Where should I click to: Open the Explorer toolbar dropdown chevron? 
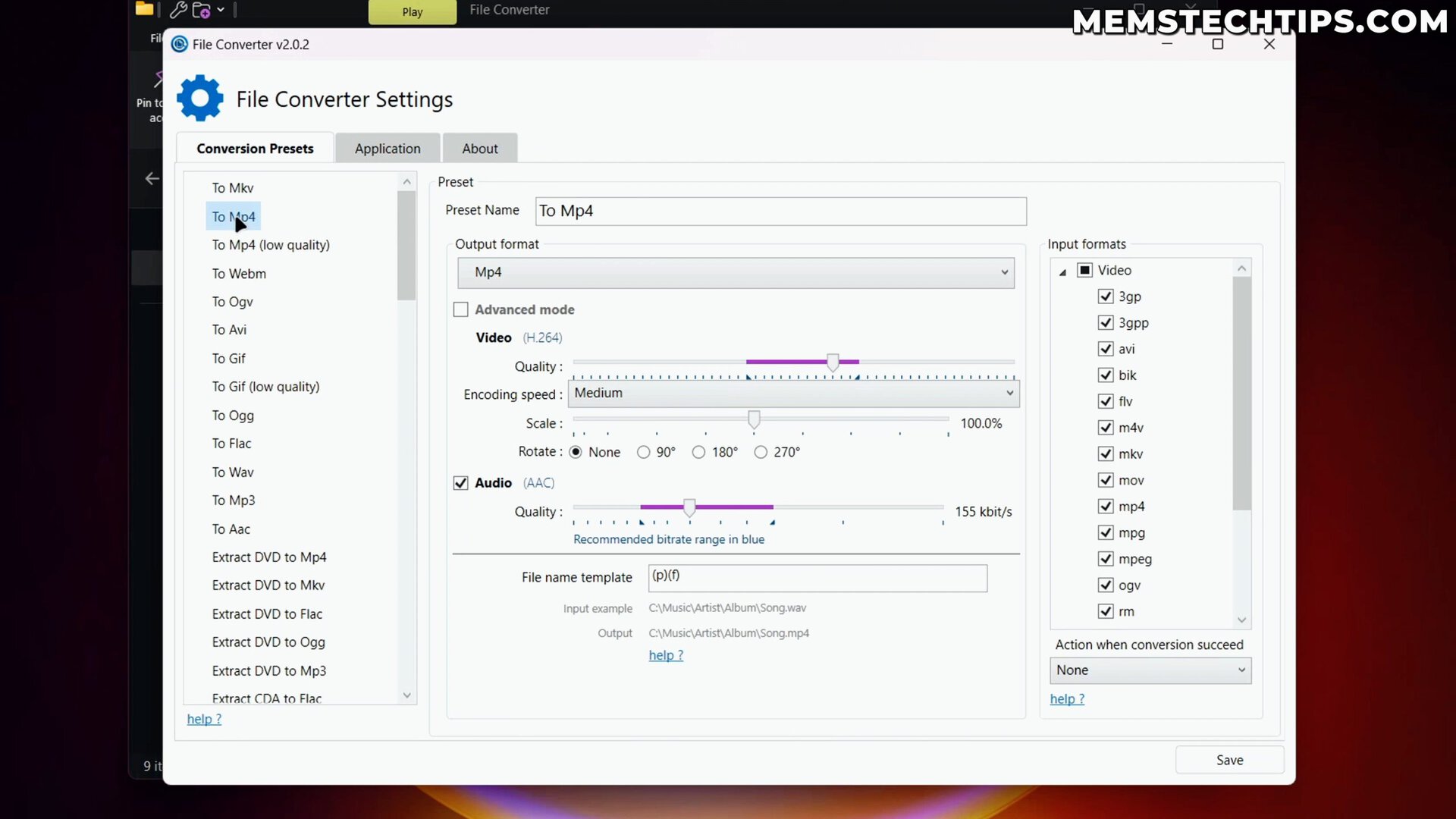(x=220, y=10)
